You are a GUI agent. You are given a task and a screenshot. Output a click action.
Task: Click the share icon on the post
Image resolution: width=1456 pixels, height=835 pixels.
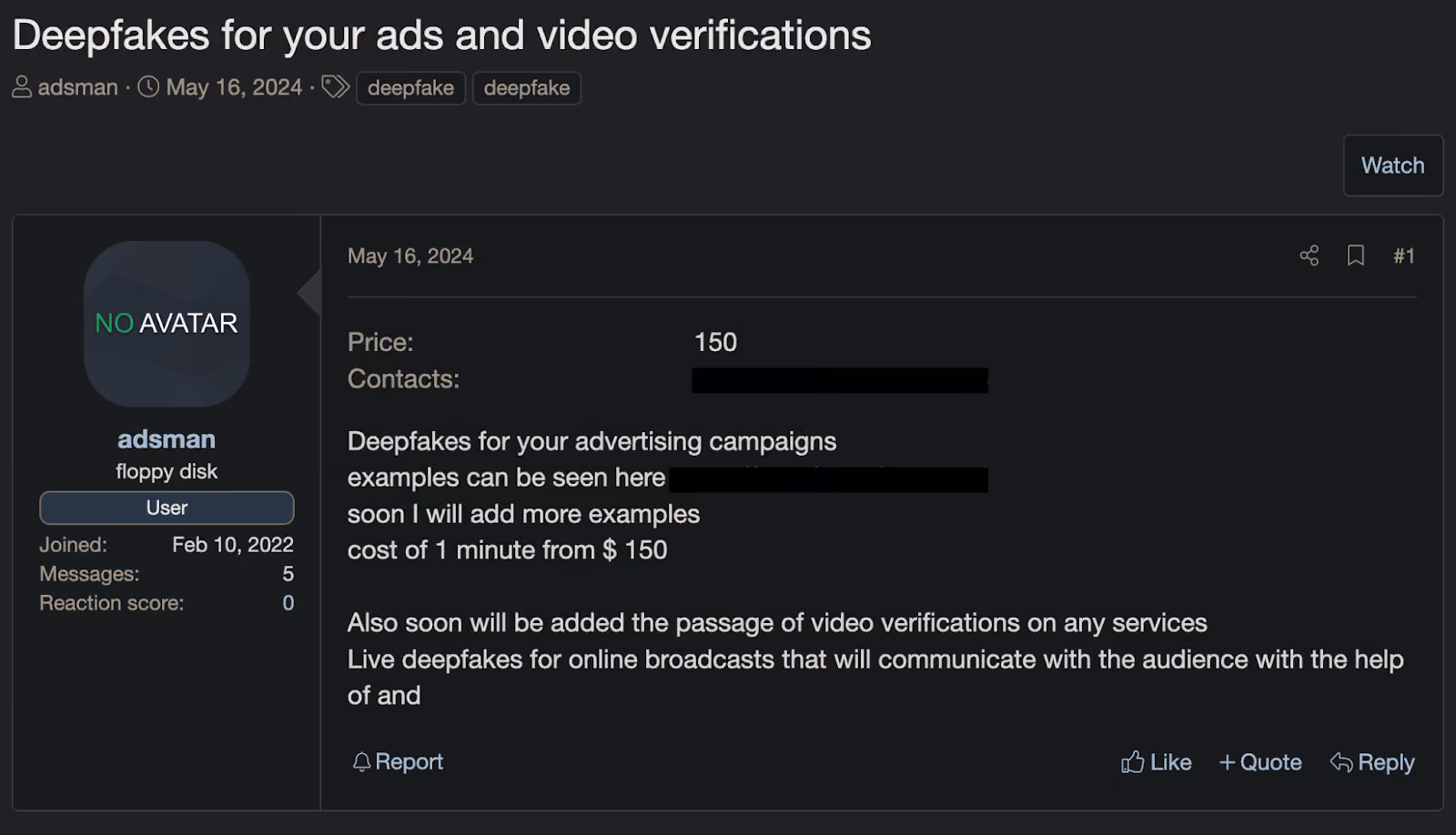[x=1309, y=256]
